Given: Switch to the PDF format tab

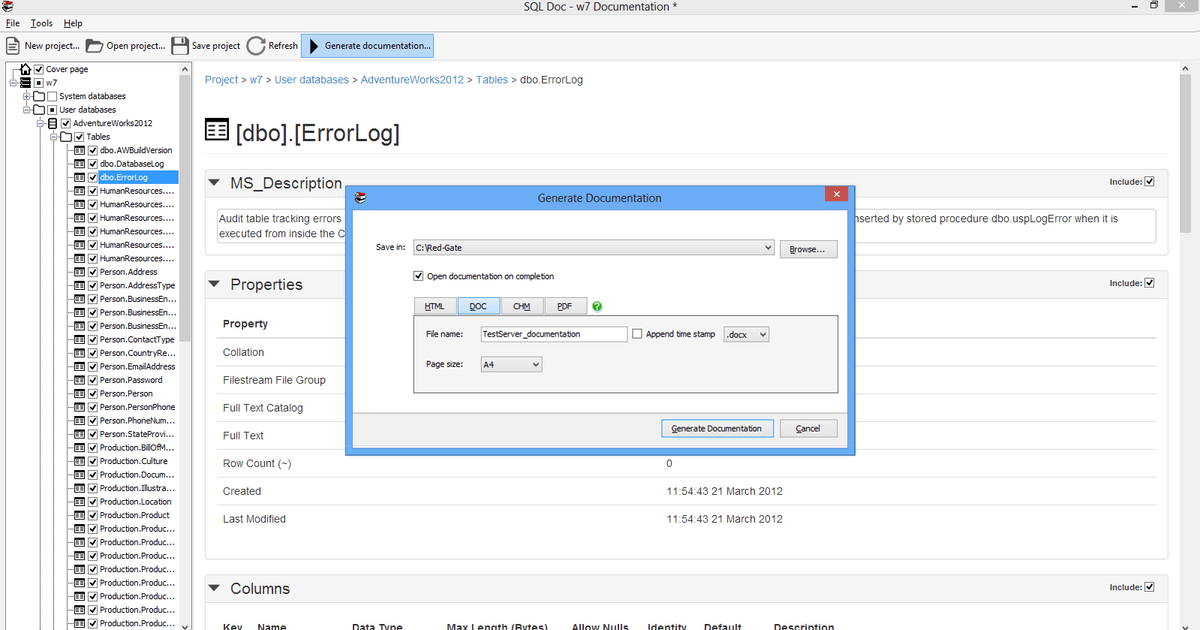Looking at the screenshot, I should [565, 306].
